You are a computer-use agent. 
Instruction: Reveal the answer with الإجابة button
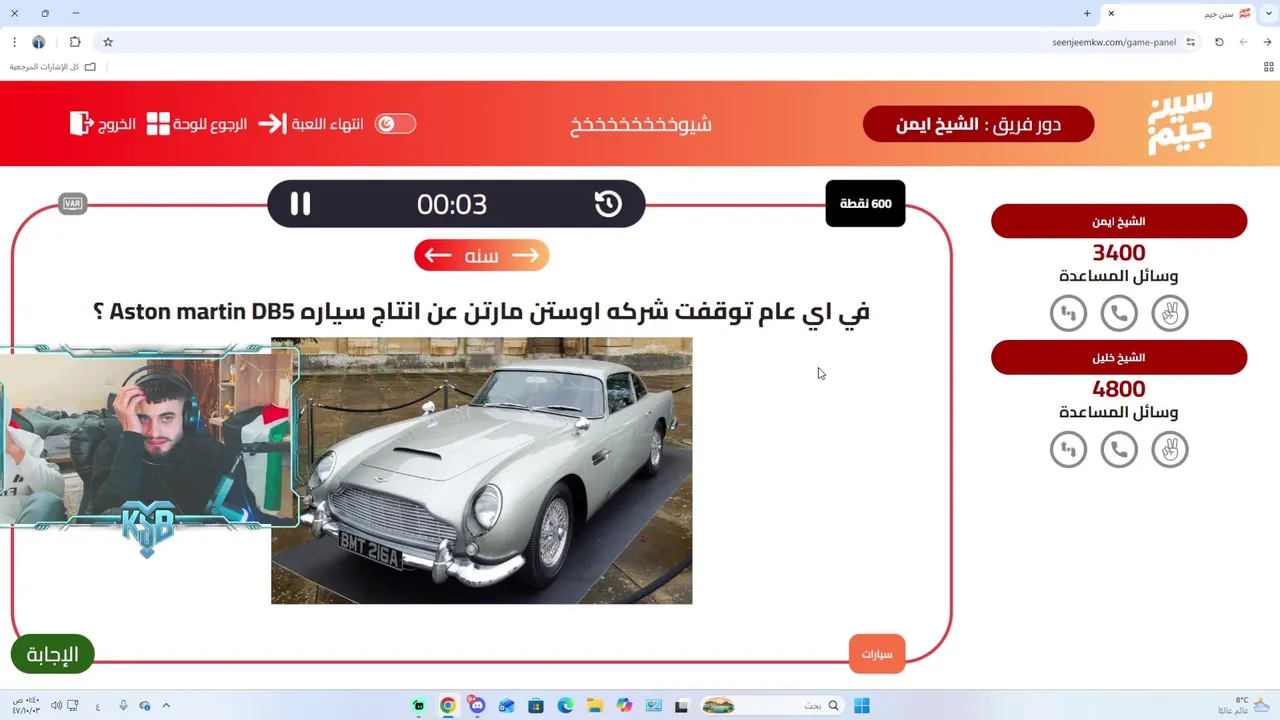[x=52, y=654]
